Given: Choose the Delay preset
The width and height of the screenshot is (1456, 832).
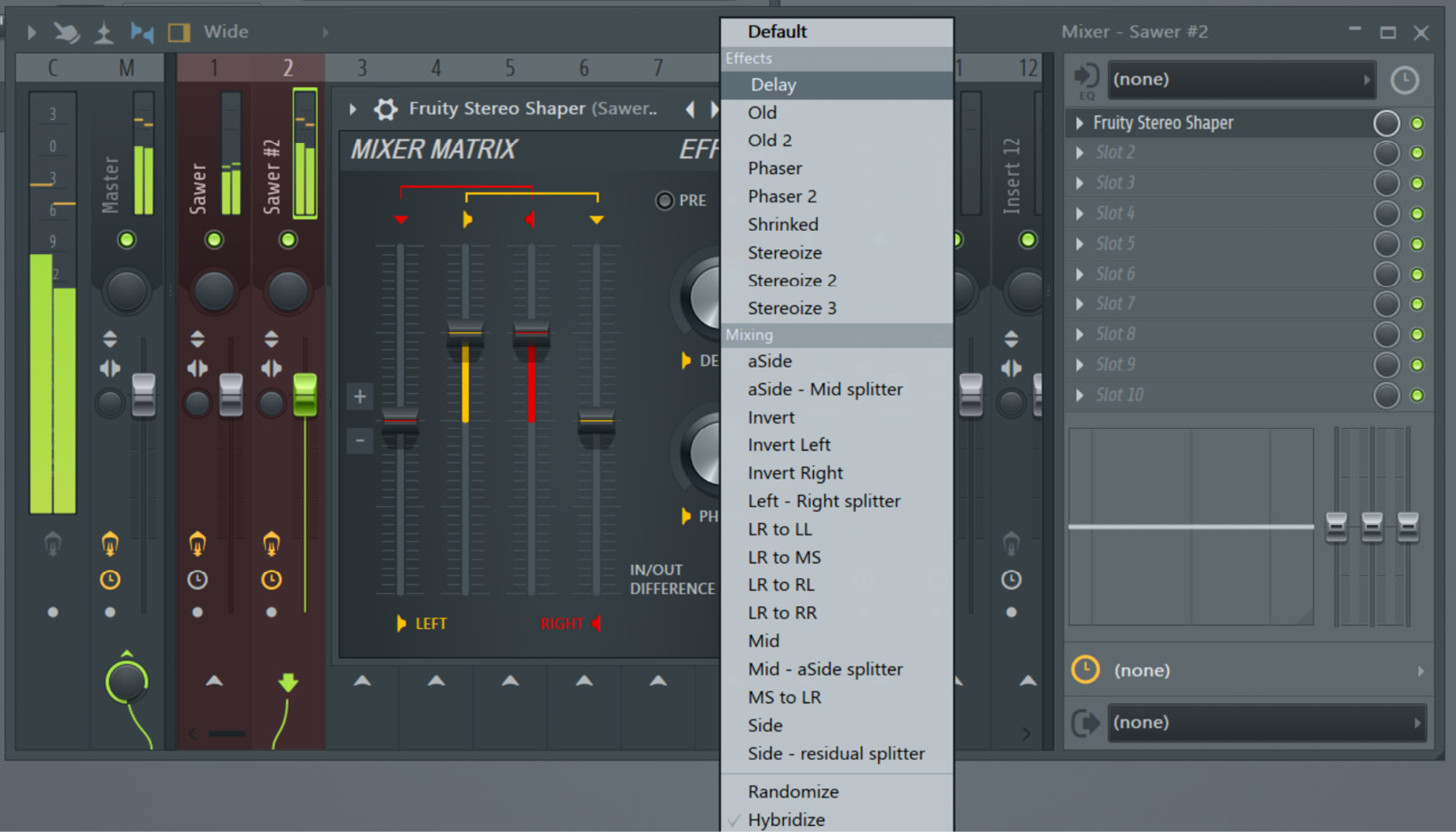Looking at the screenshot, I should click(x=837, y=85).
